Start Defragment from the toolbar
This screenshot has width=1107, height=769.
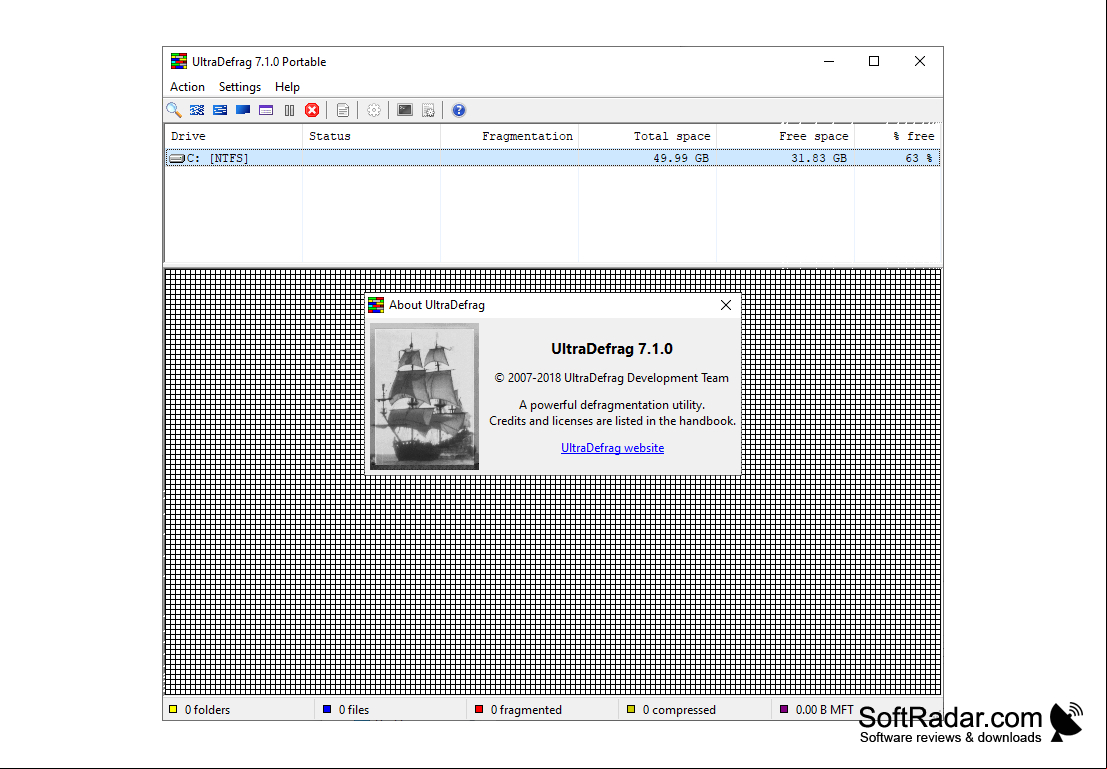pos(197,110)
